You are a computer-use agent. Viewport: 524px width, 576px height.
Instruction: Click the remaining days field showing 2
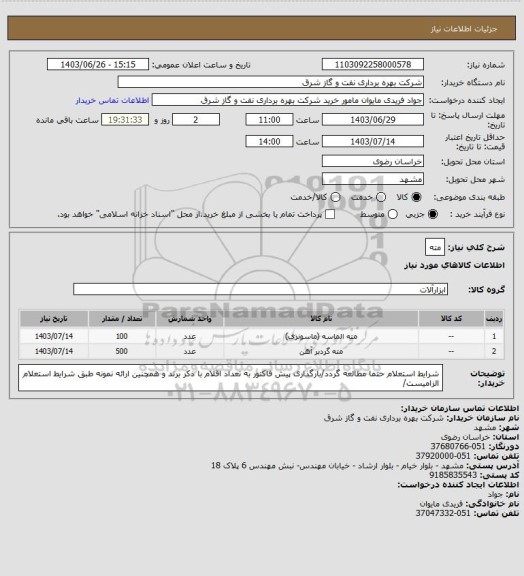pos(196,120)
